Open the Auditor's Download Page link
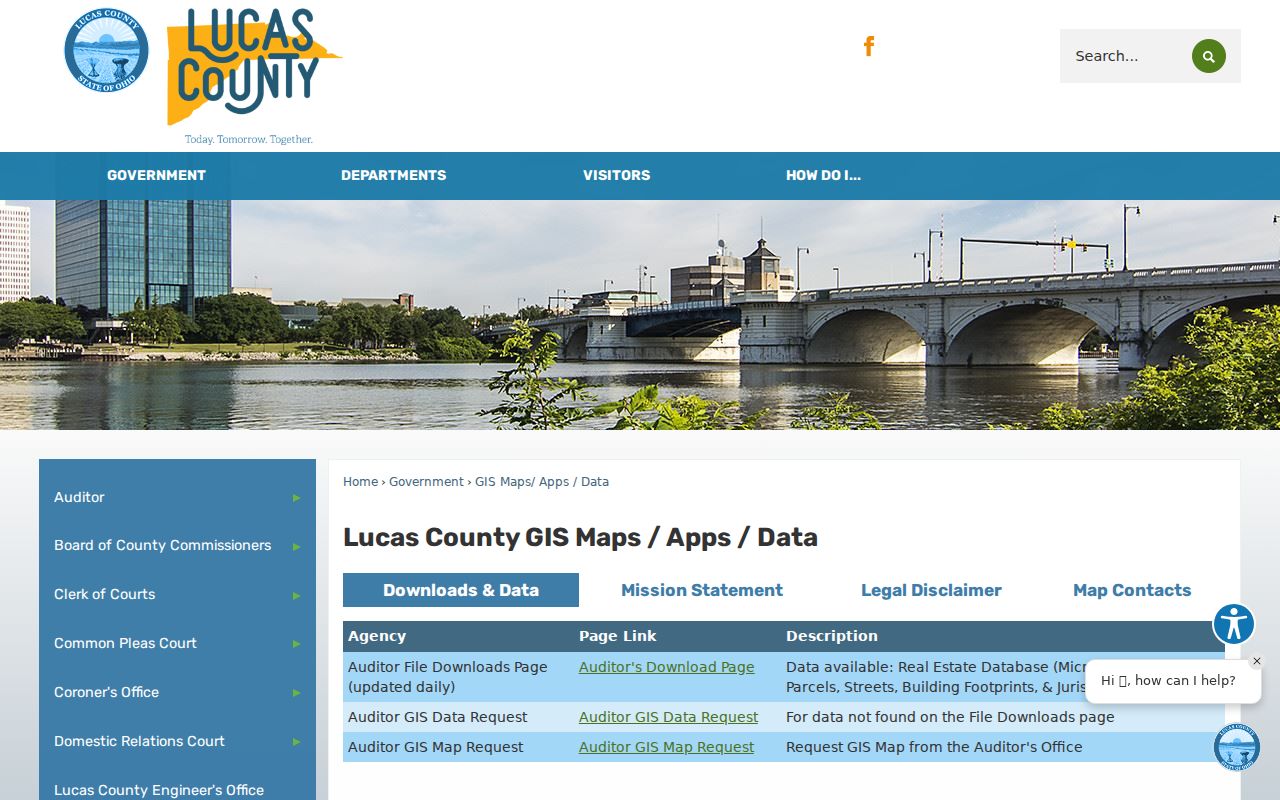 [667, 667]
